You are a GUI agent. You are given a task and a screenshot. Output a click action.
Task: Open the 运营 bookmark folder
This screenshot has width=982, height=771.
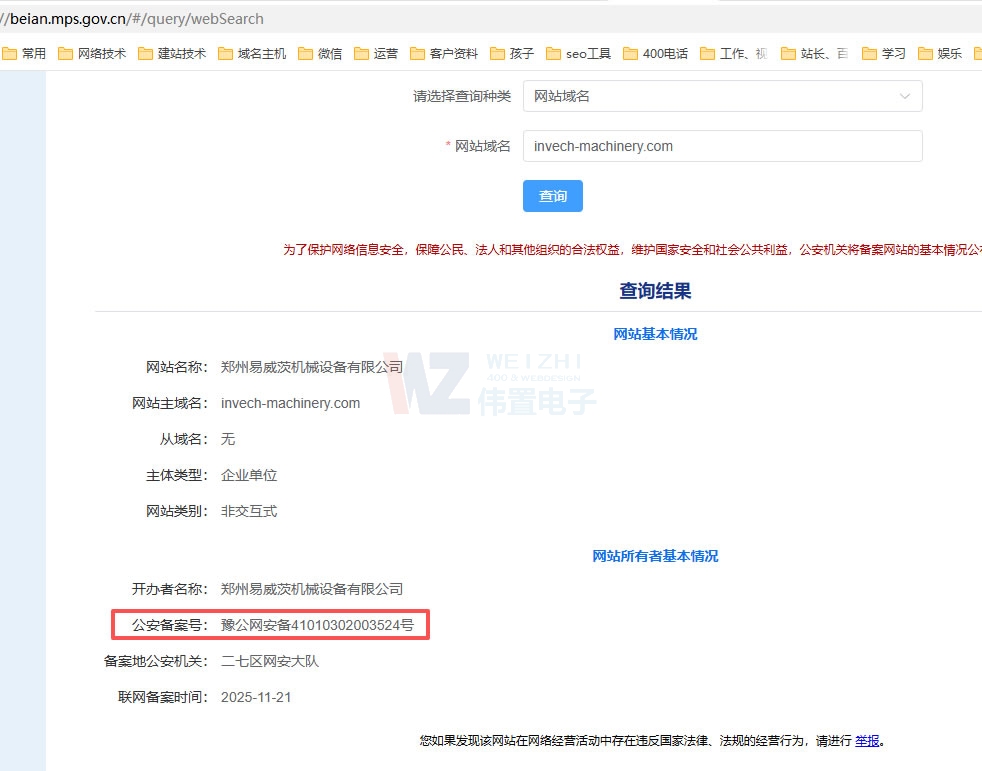pyautogui.click(x=377, y=54)
